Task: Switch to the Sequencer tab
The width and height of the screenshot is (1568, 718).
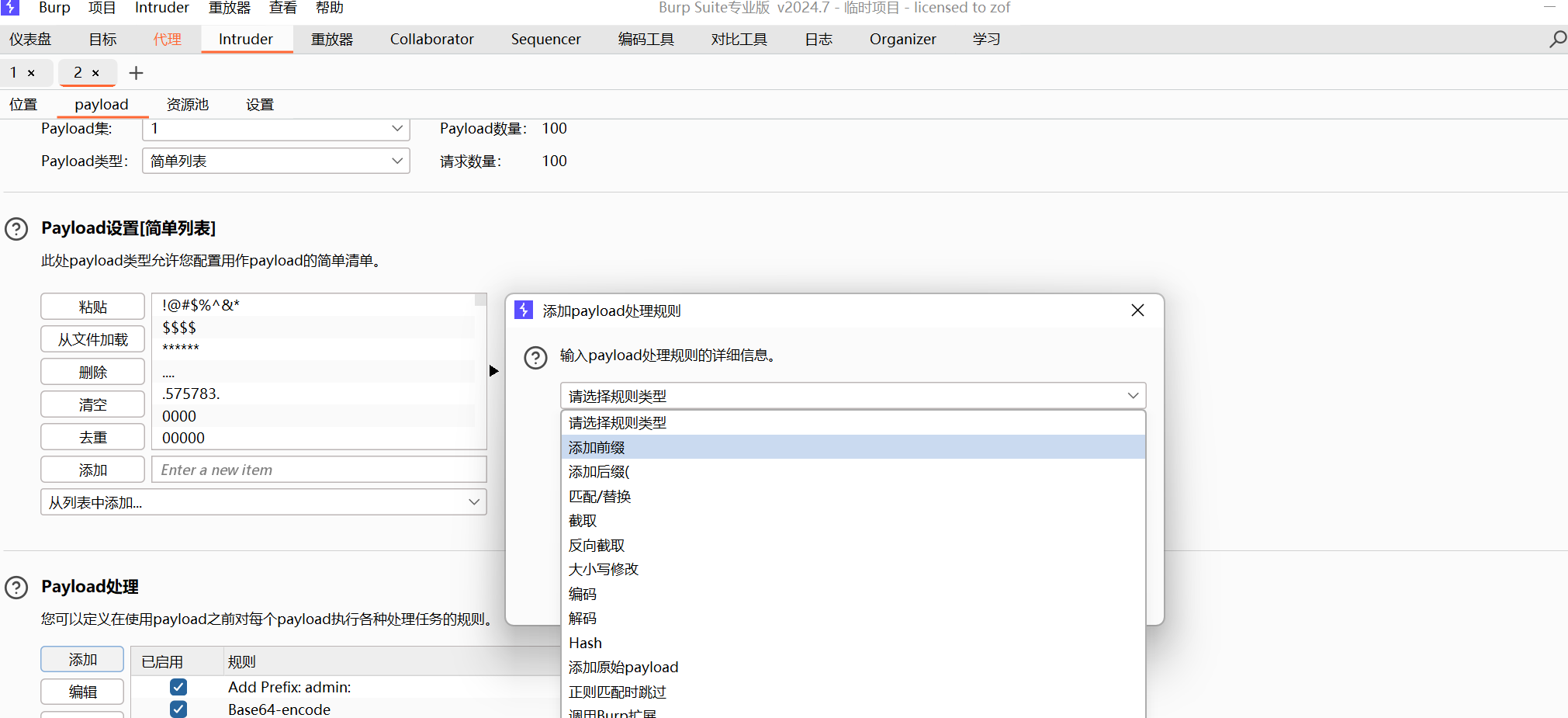Action: tap(545, 40)
